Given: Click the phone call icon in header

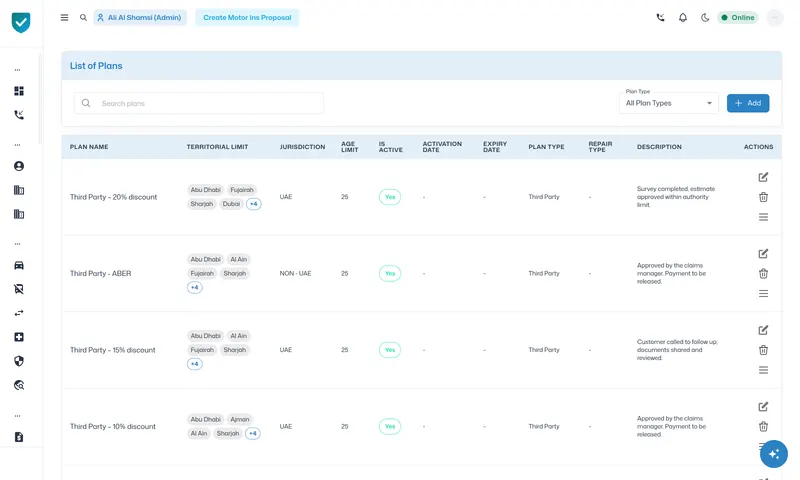Looking at the screenshot, I should coord(660,17).
